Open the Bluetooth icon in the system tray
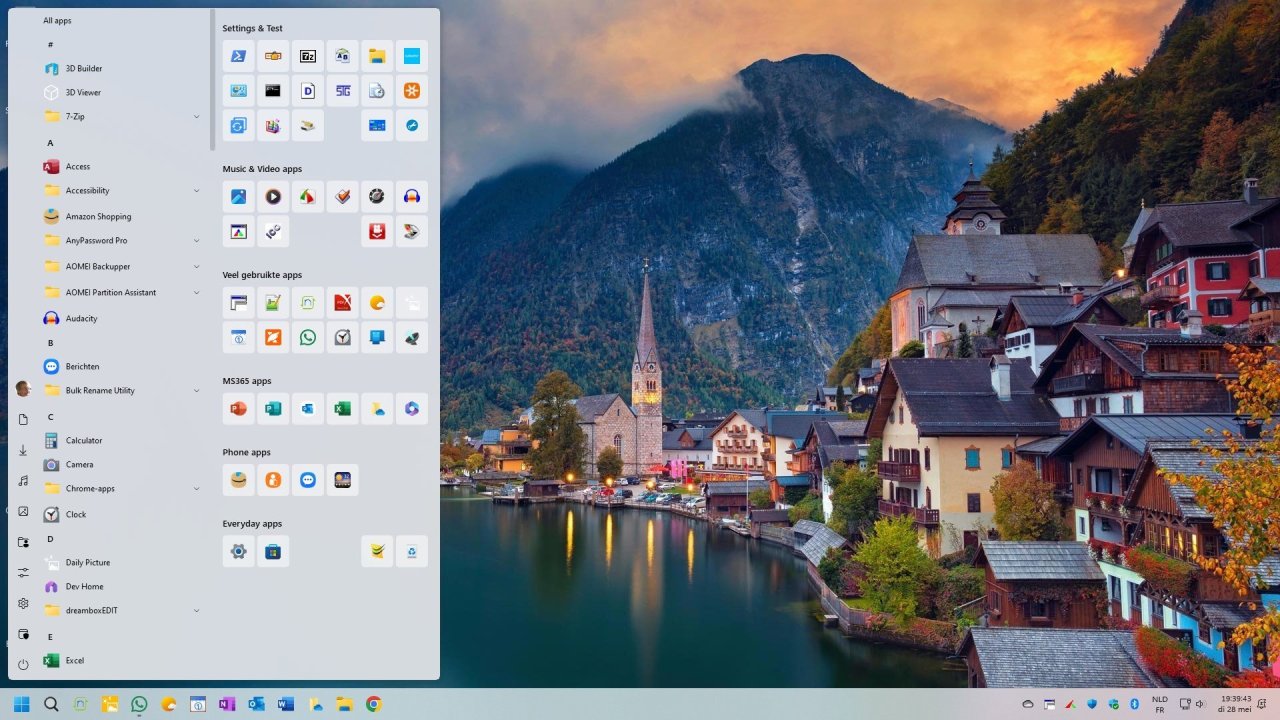Viewport: 1280px width, 720px height. coord(1134,703)
